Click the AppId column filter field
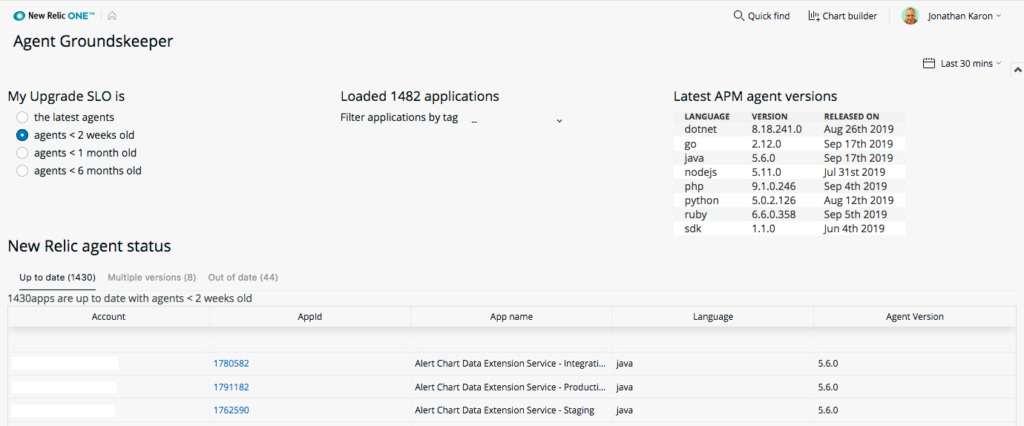Image resolution: width=1024 pixels, height=426 pixels. 310,339
